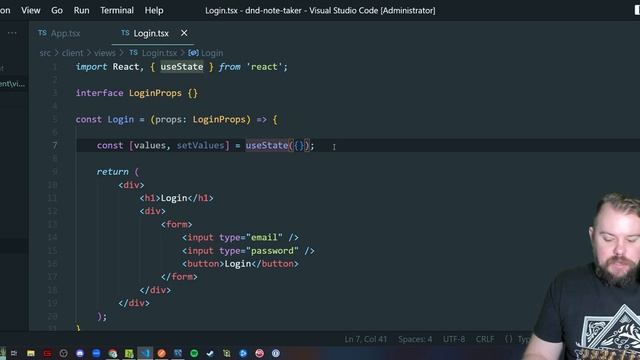Screen dimensions: 640x360
Task: Open Google Chrome from the taskbar
Action: pos(113,353)
